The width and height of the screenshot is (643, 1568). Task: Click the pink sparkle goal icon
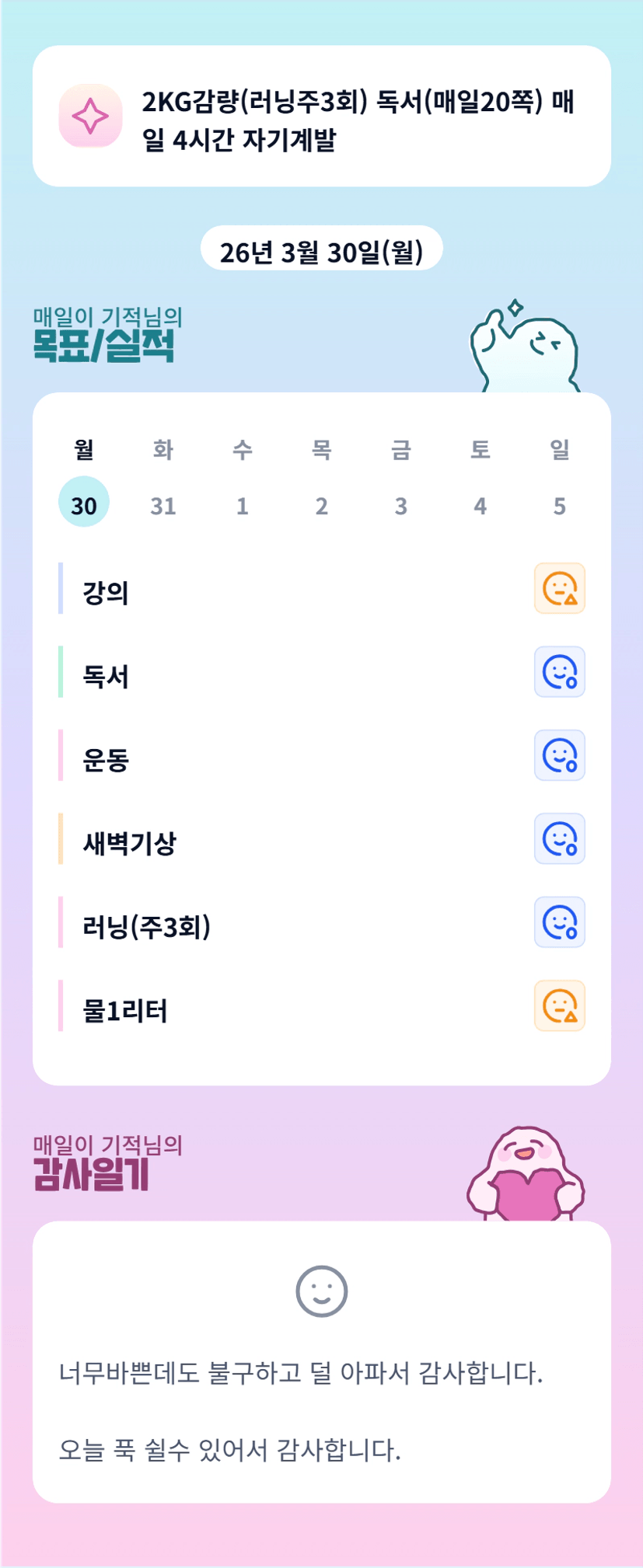(x=90, y=116)
